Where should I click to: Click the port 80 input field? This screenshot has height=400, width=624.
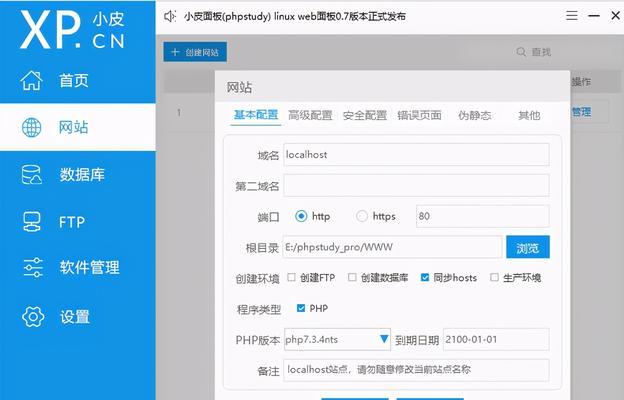483,216
